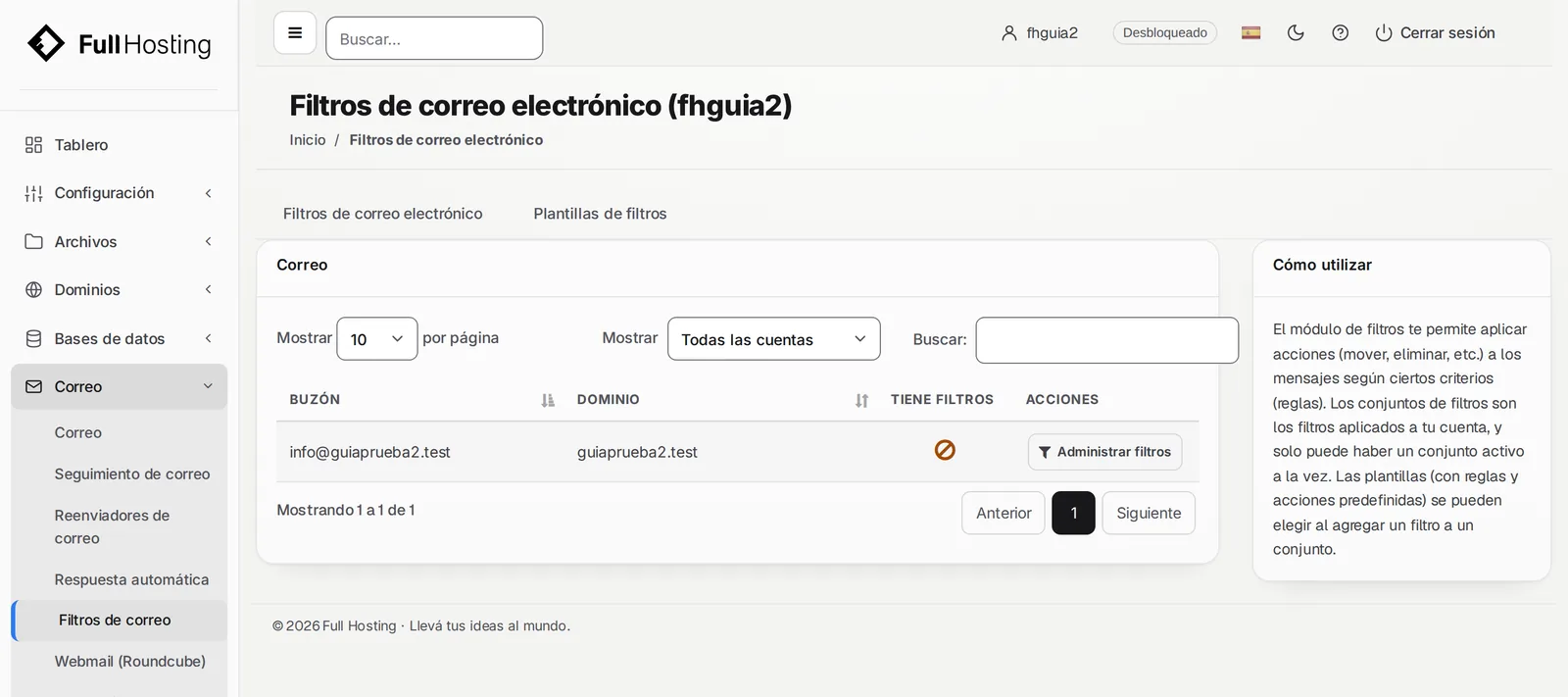Open Seguimiento de correo in sidebar
Viewport: 1568px width, 697px height.
click(x=132, y=474)
